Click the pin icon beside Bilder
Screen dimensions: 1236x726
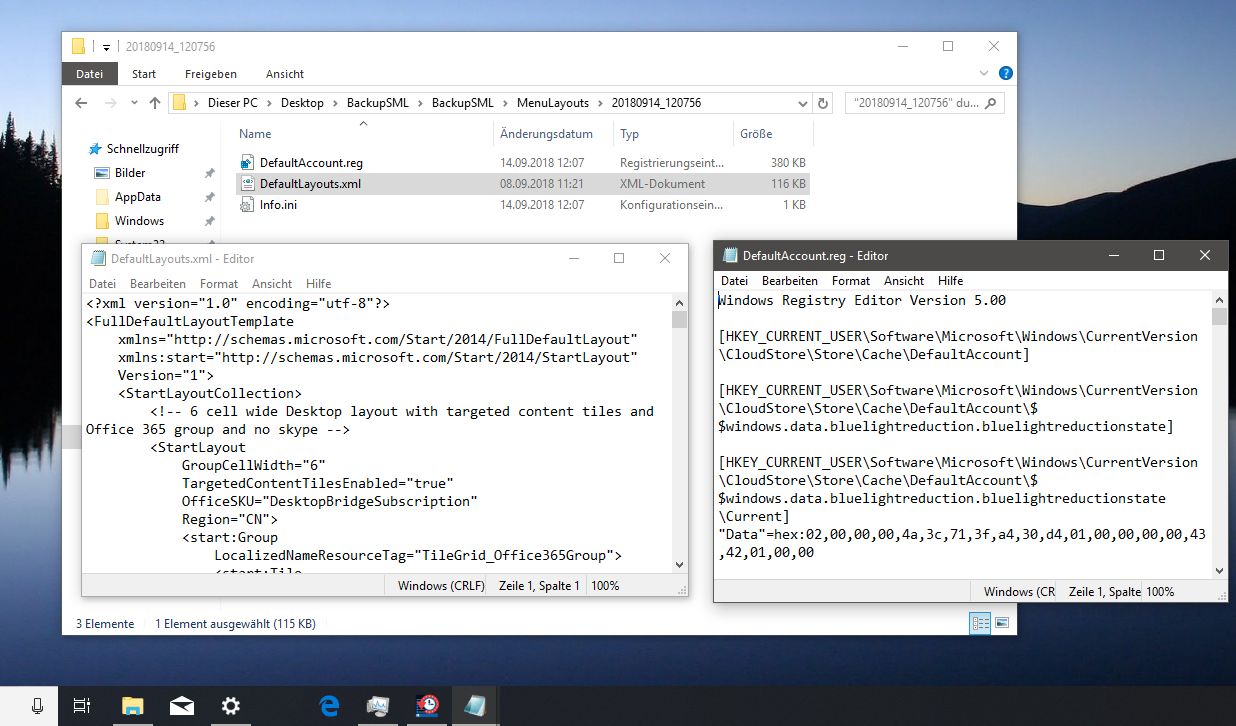(209, 173)
